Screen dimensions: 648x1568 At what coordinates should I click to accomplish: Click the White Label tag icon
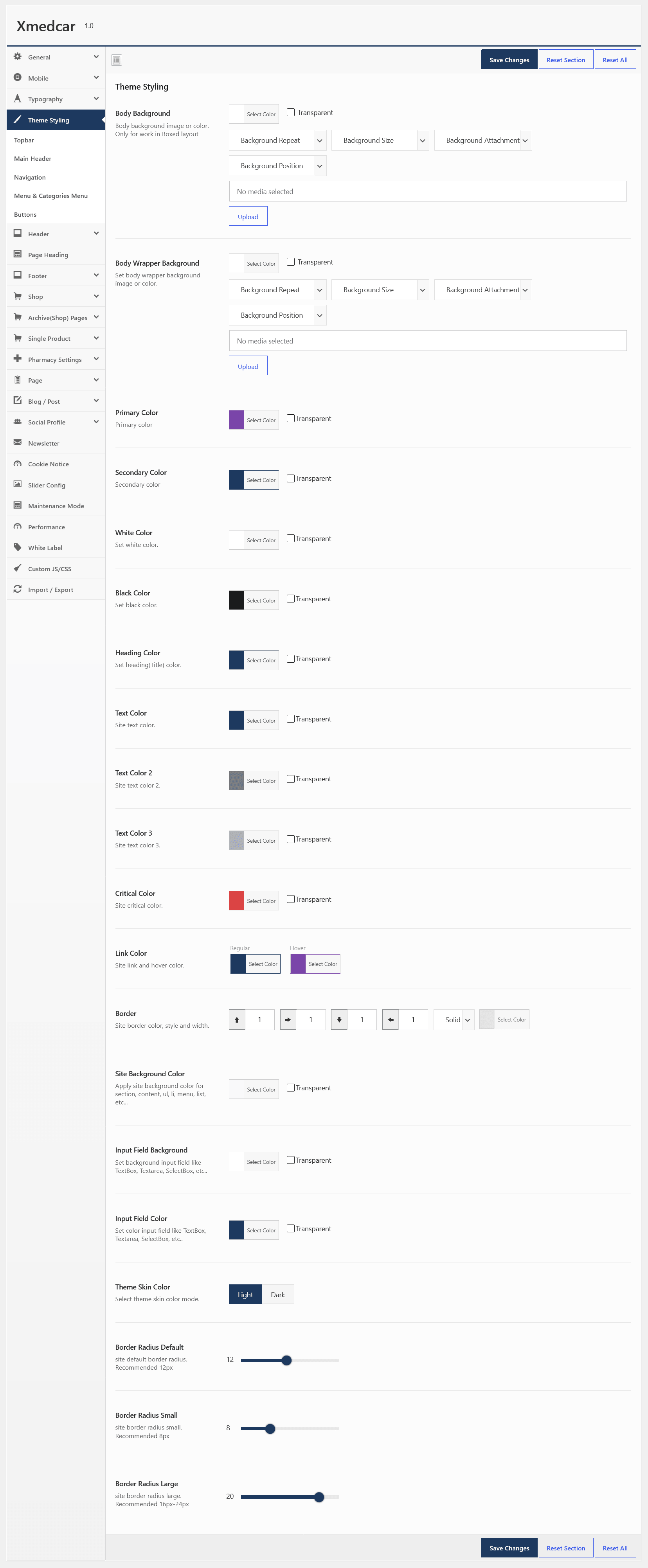18,547
